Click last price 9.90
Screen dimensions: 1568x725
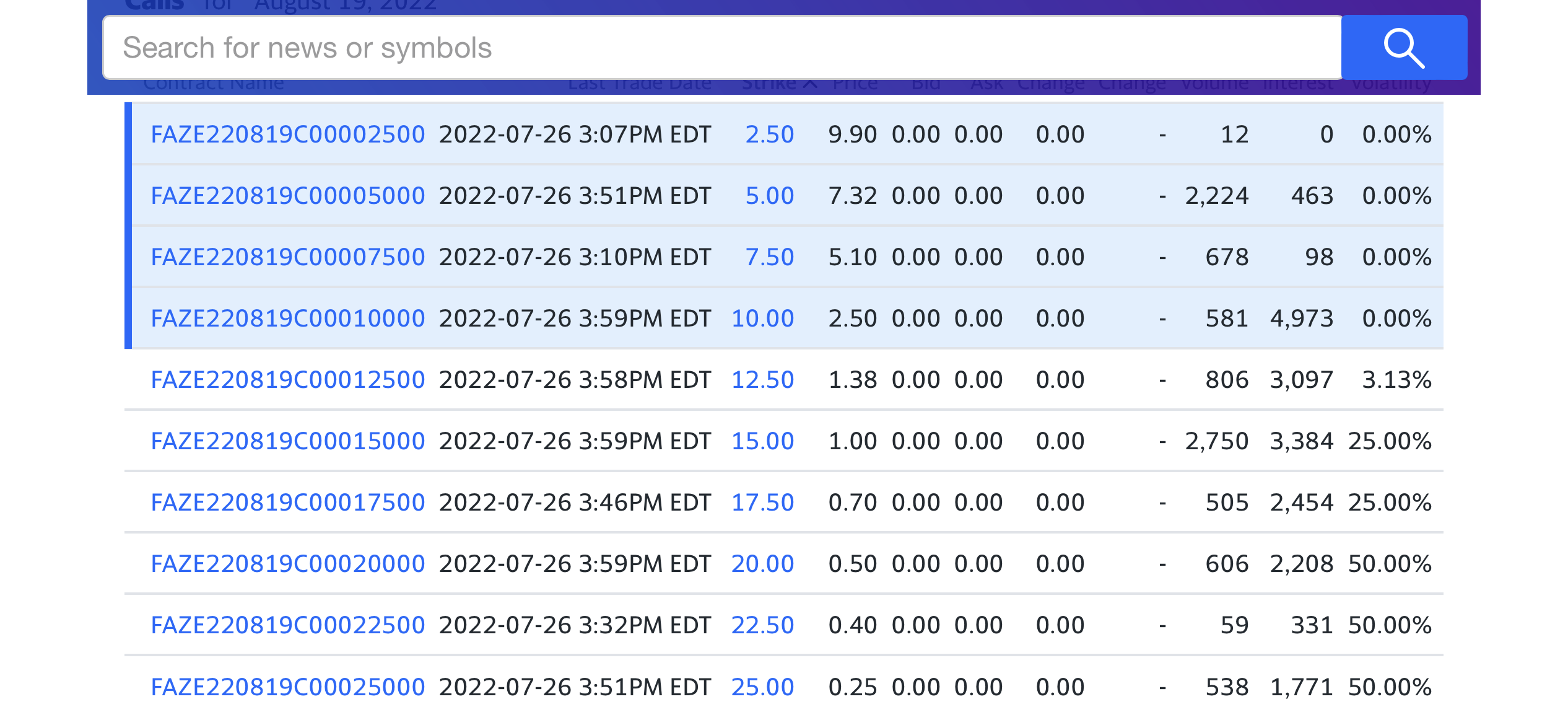point(853,134)
